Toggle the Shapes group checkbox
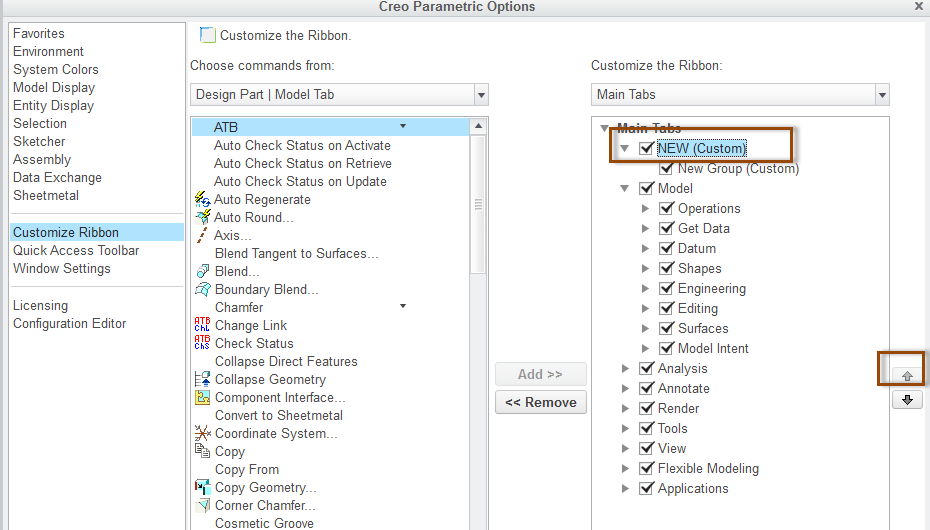Viewport: 930px width, 530px height. tap(667, 269)
